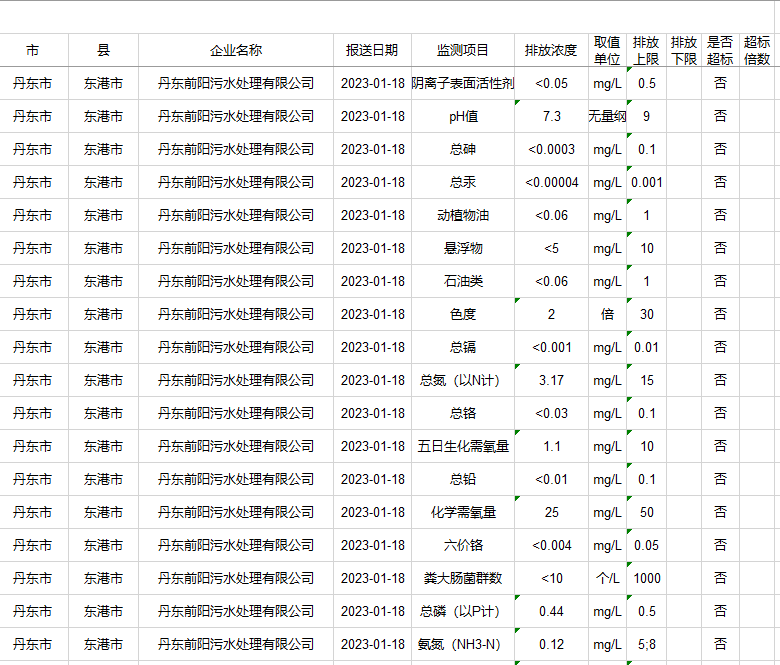Click the 报送日期 header cell

(x=373, y=50)
